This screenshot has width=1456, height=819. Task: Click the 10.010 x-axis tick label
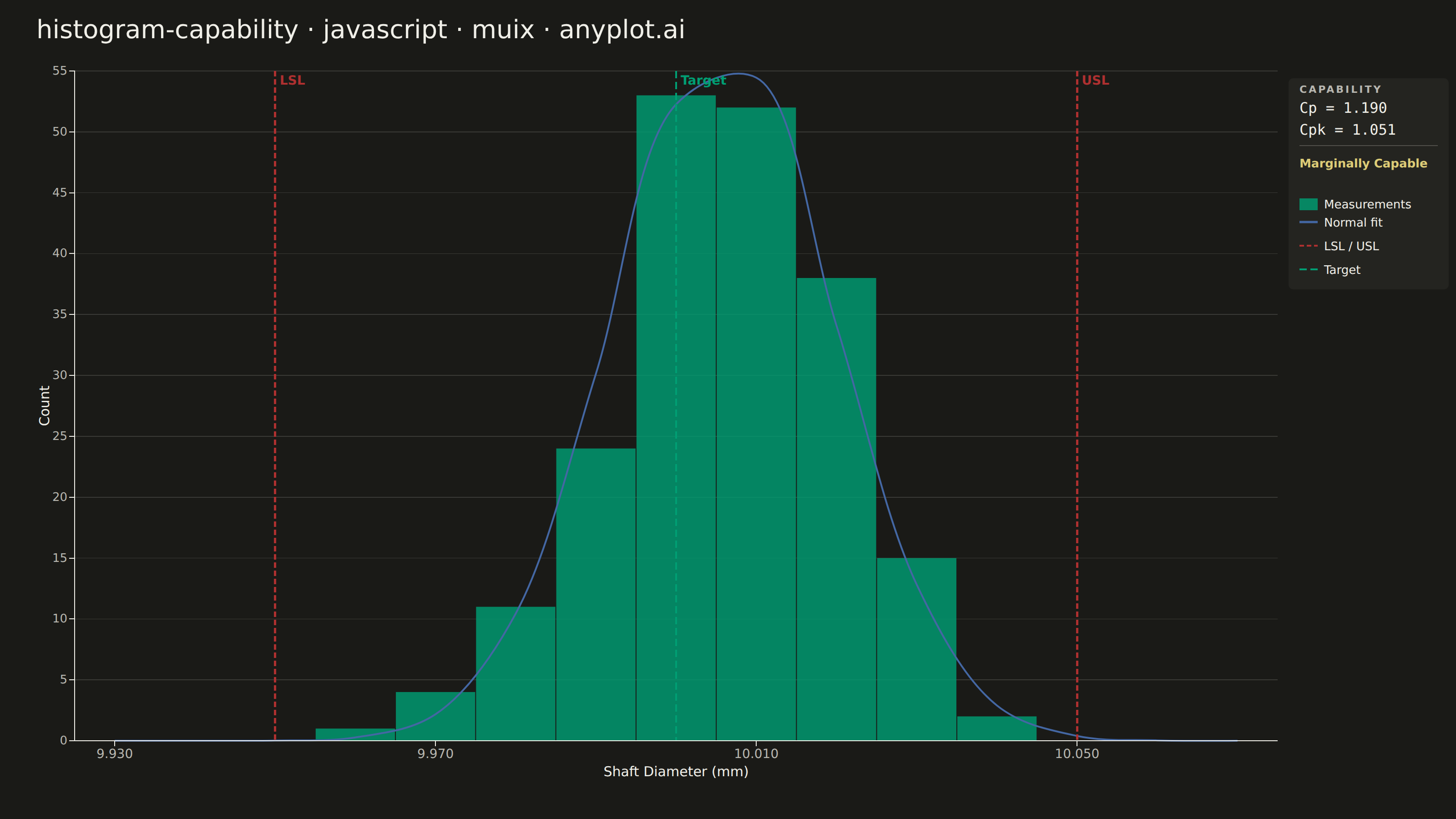coord(756,753)
